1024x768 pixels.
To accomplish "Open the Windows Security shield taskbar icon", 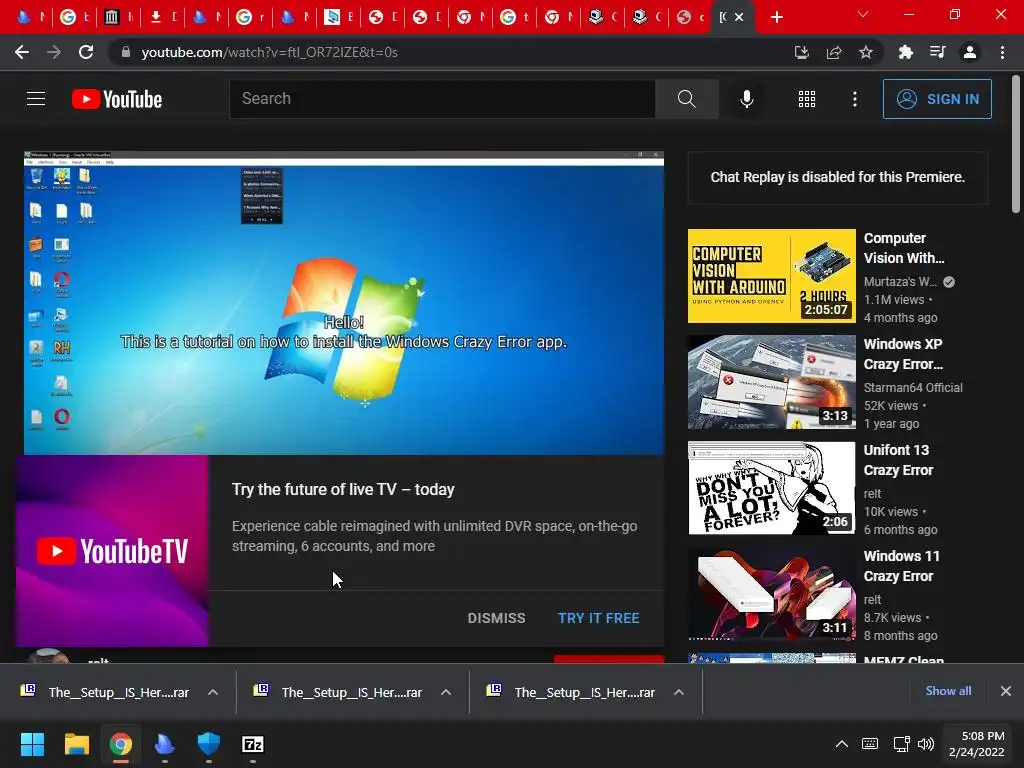I will [x=208, y=744].
